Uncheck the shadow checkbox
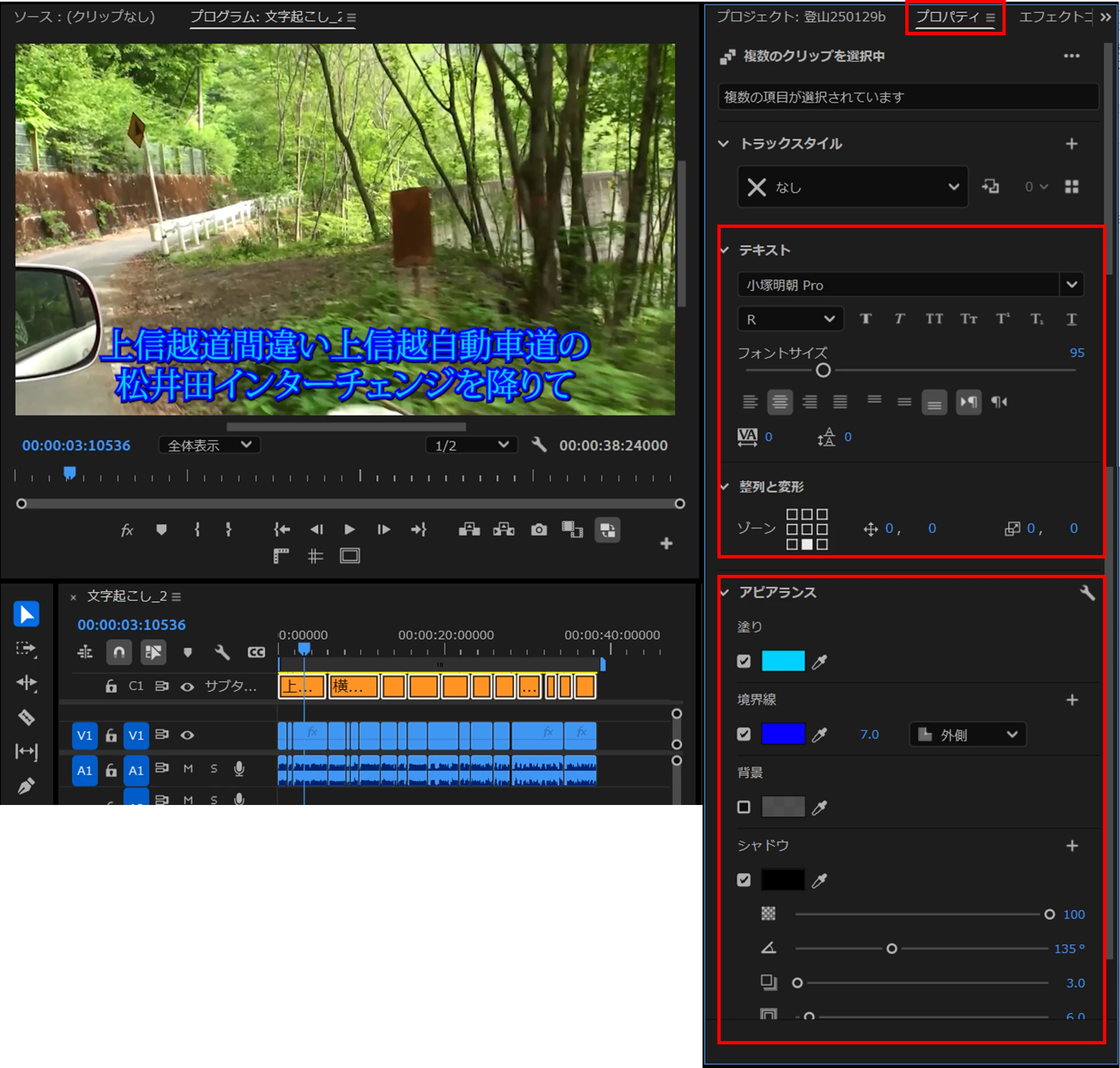The width and height of the screenshot is (1120, 1068). 744,880
